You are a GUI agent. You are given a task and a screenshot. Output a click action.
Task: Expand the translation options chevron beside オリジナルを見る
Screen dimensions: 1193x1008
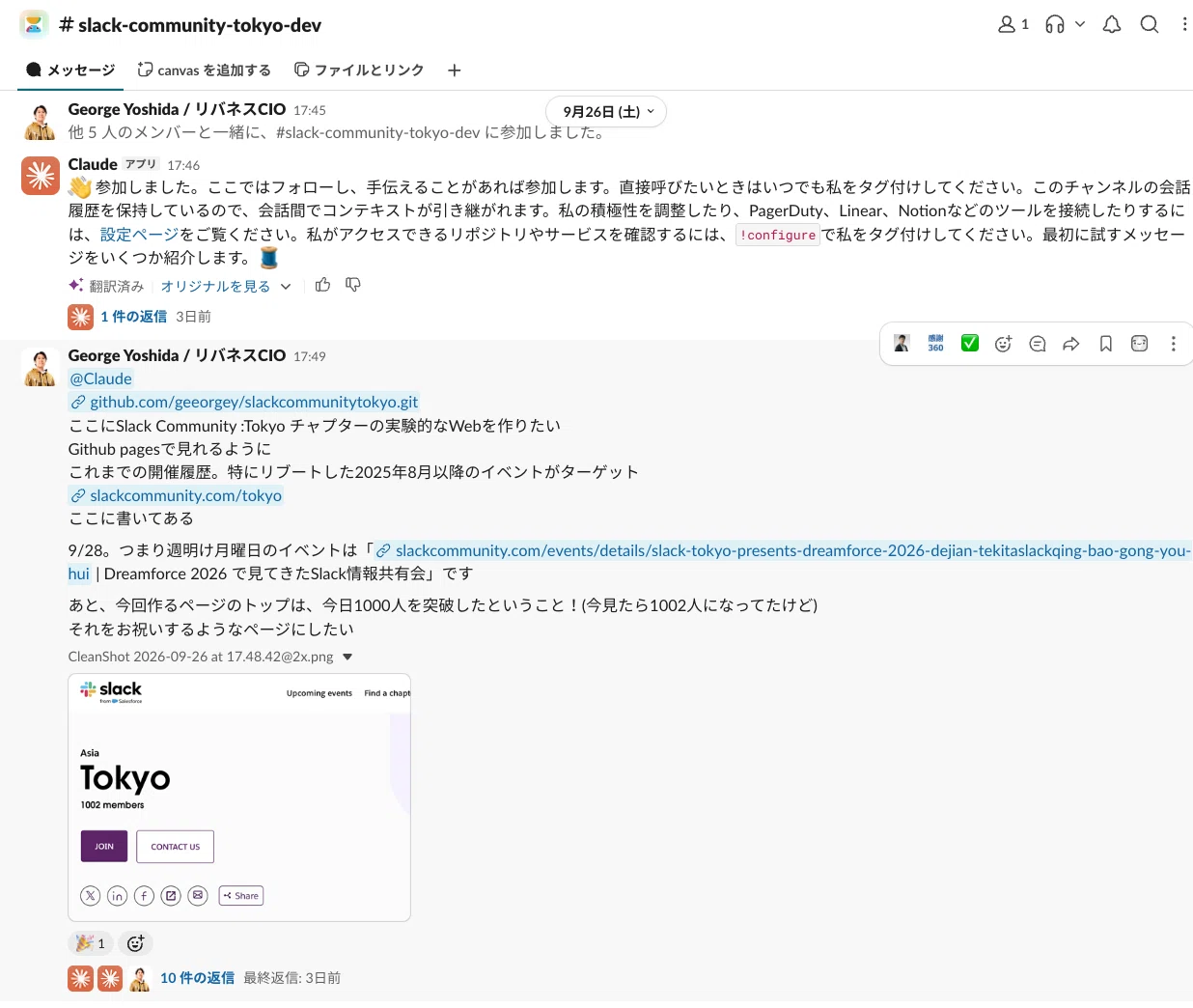(286, 286)
